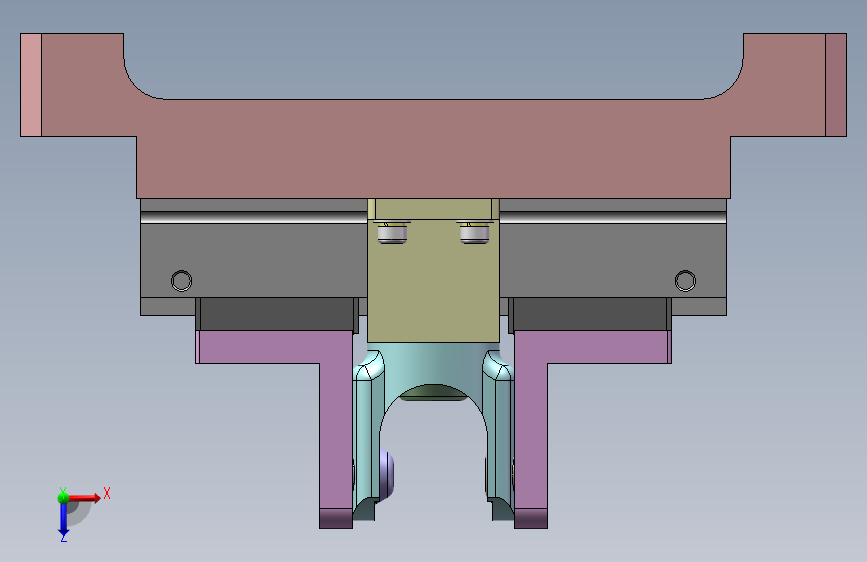Pick the left dark gray slider carriage

pos(276,314)
